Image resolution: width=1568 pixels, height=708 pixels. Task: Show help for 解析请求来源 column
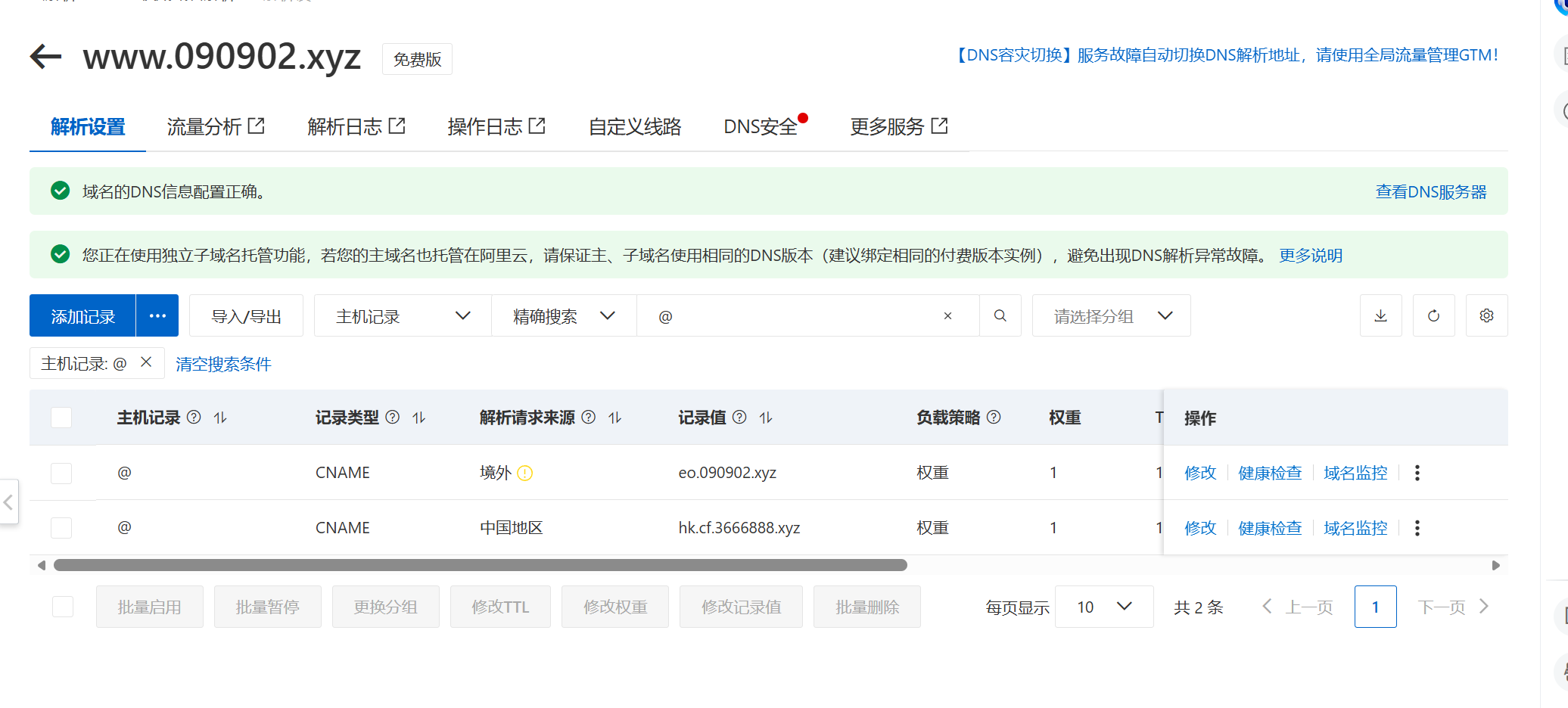pyautogui.click(x=589, y=417)
